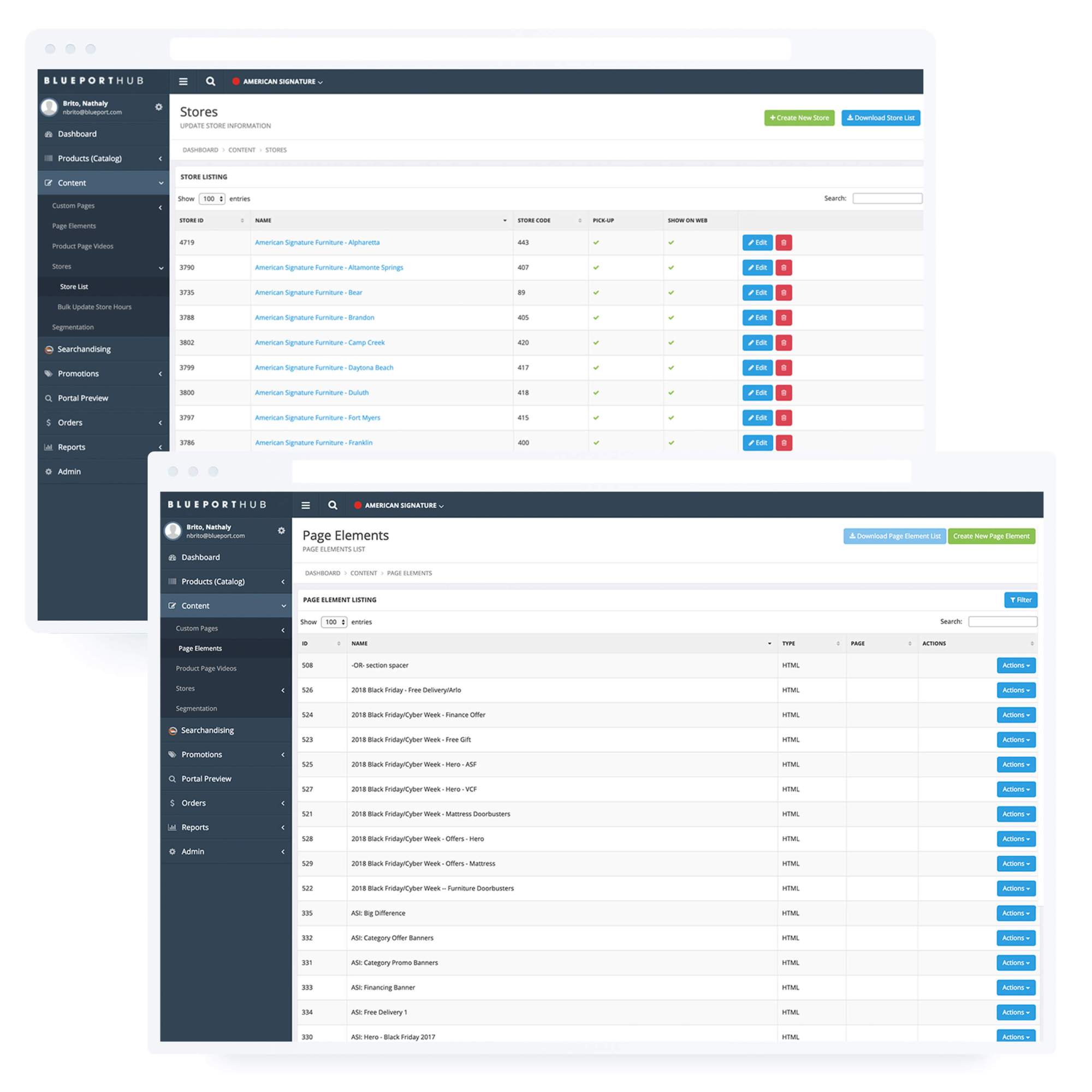Select Bulk Update Store Hours menu item
This screenshot has height=1092, width=1092.
click(x=94, y=307)
